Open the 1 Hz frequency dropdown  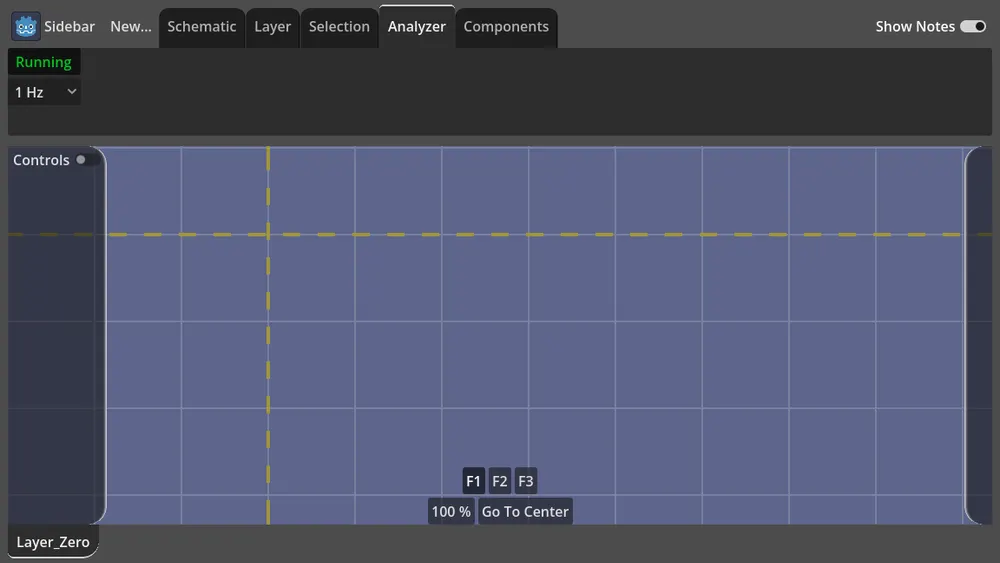(x=44, y=92)
